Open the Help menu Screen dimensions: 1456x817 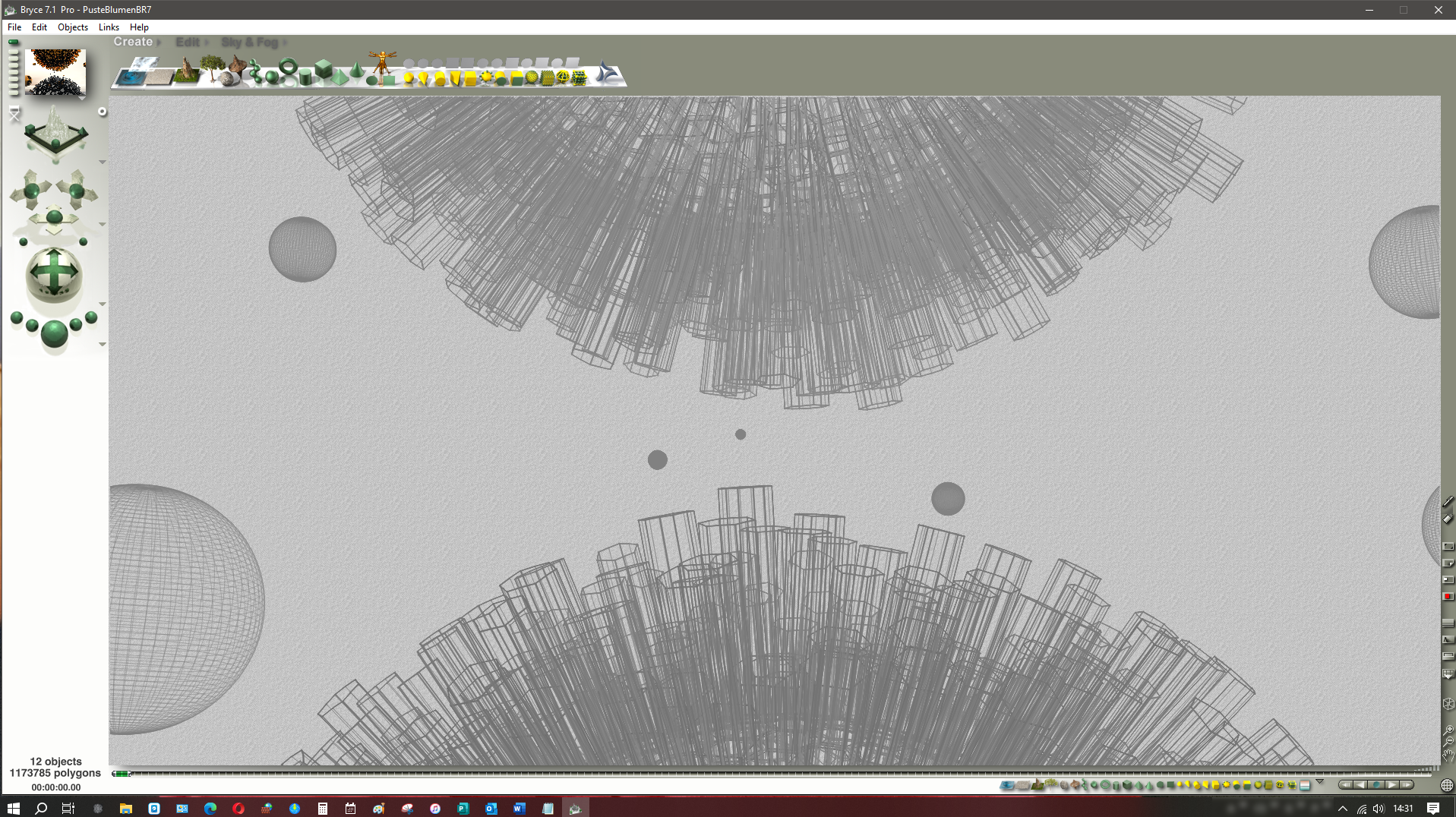tap(139, 27)
